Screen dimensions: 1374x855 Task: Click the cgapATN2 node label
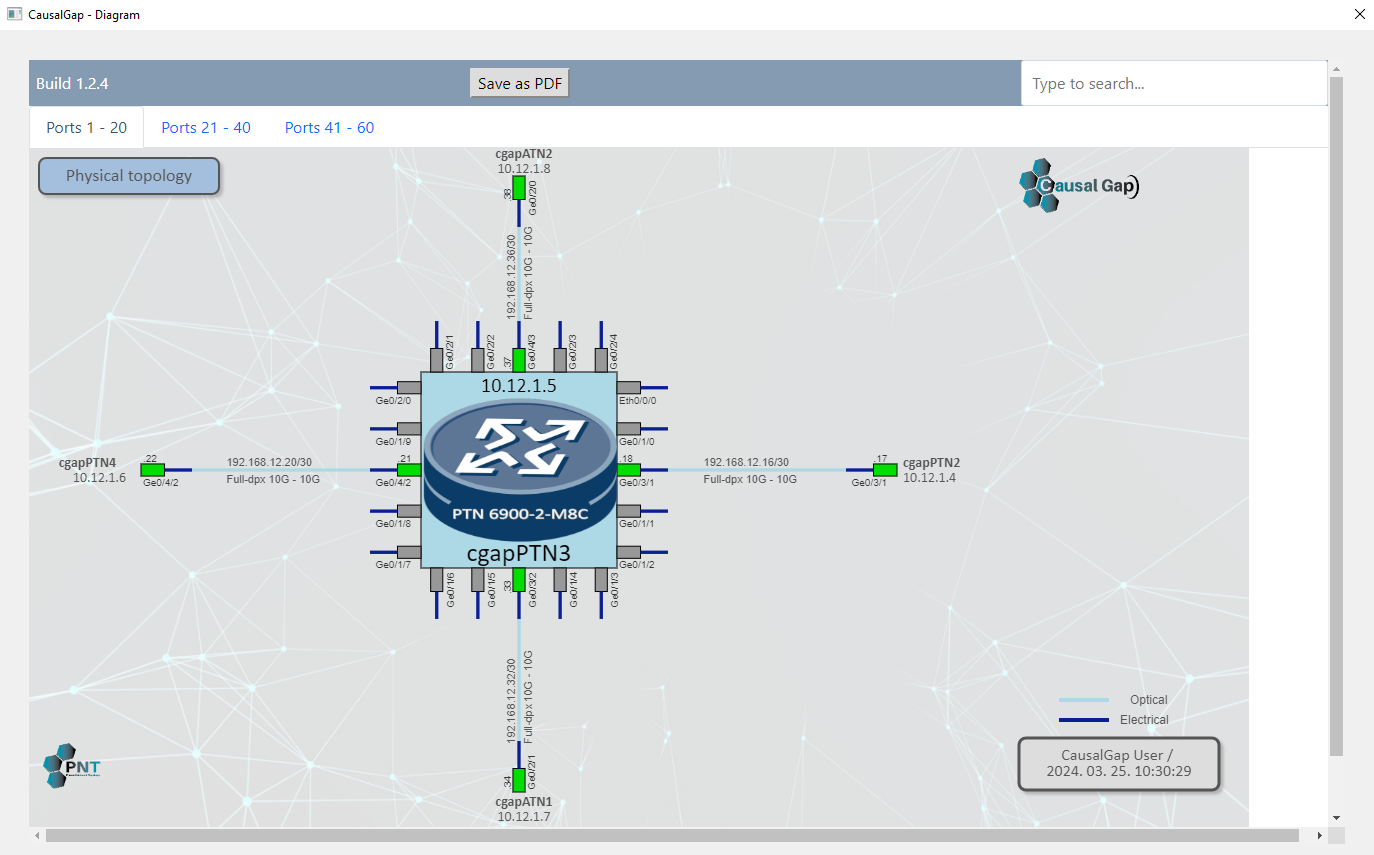point(524,154)
